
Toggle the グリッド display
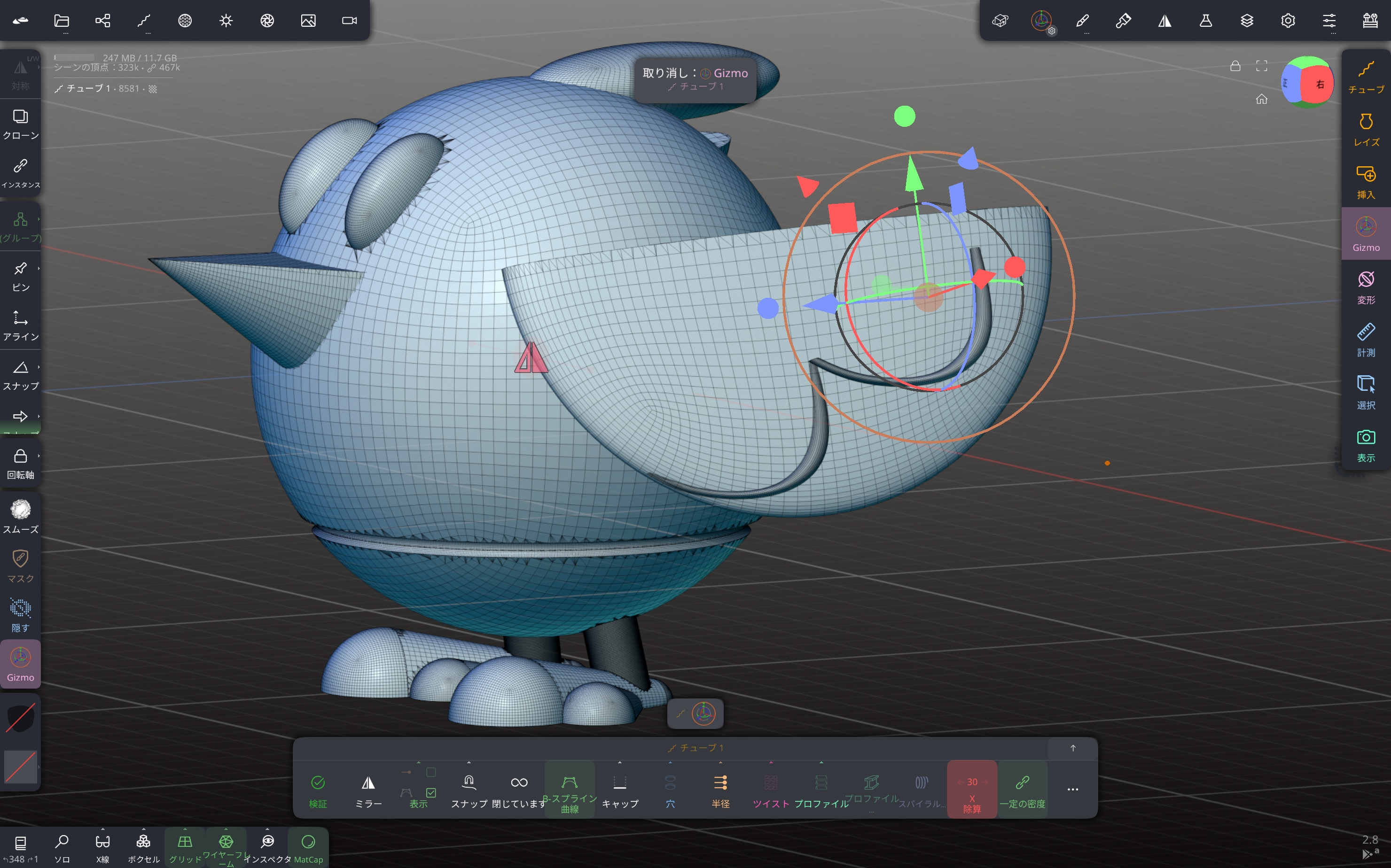click(x=185, y=847)
